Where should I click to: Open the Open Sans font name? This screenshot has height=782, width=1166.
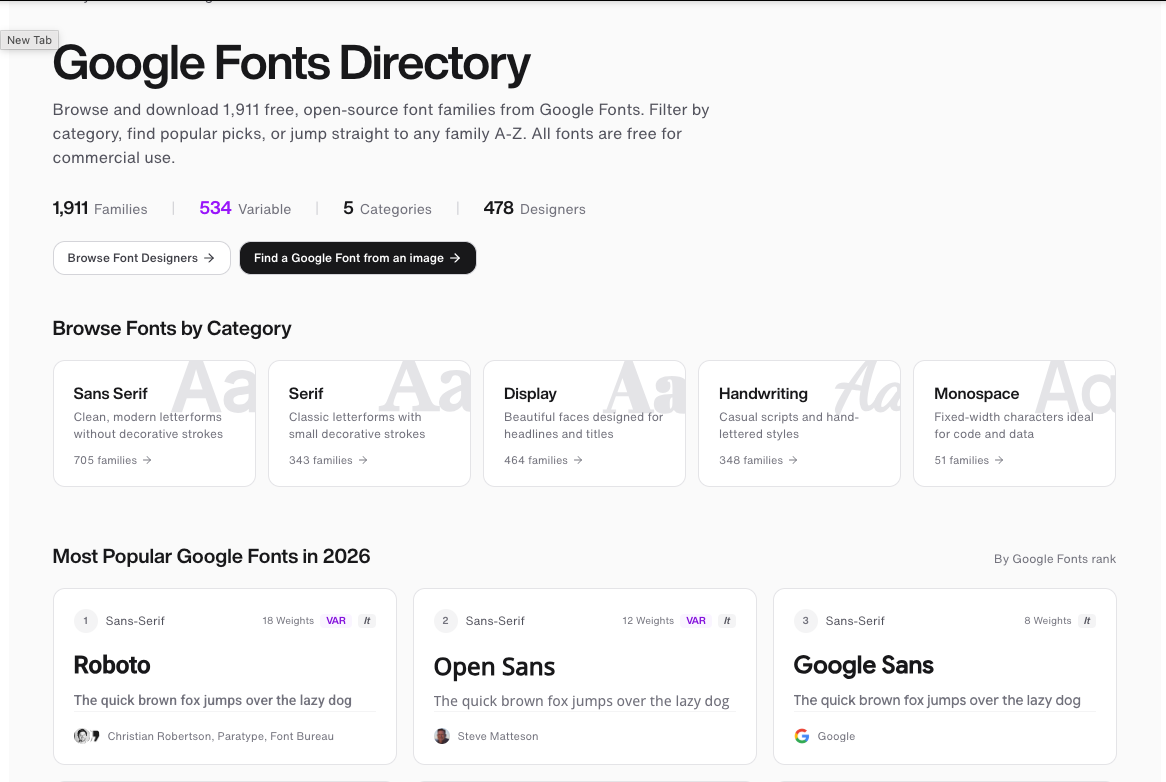pyautogui.click(x=494, y=667)
